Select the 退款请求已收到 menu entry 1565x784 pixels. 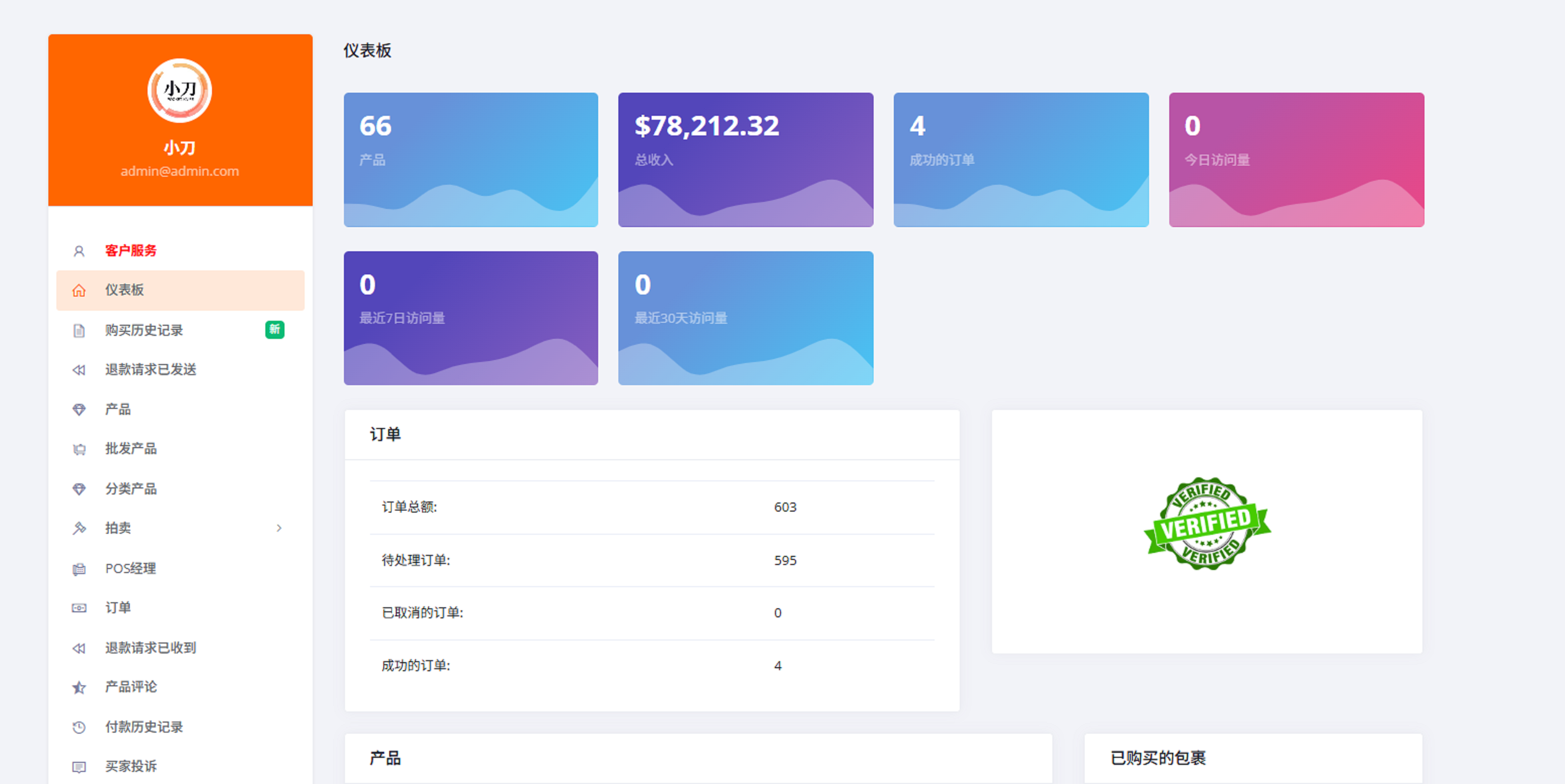tap(150, 648)
